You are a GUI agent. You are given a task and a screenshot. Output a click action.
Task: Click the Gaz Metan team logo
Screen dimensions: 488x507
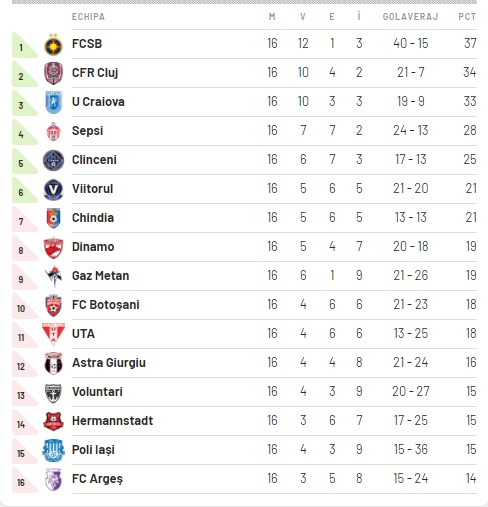pos(53,276)
